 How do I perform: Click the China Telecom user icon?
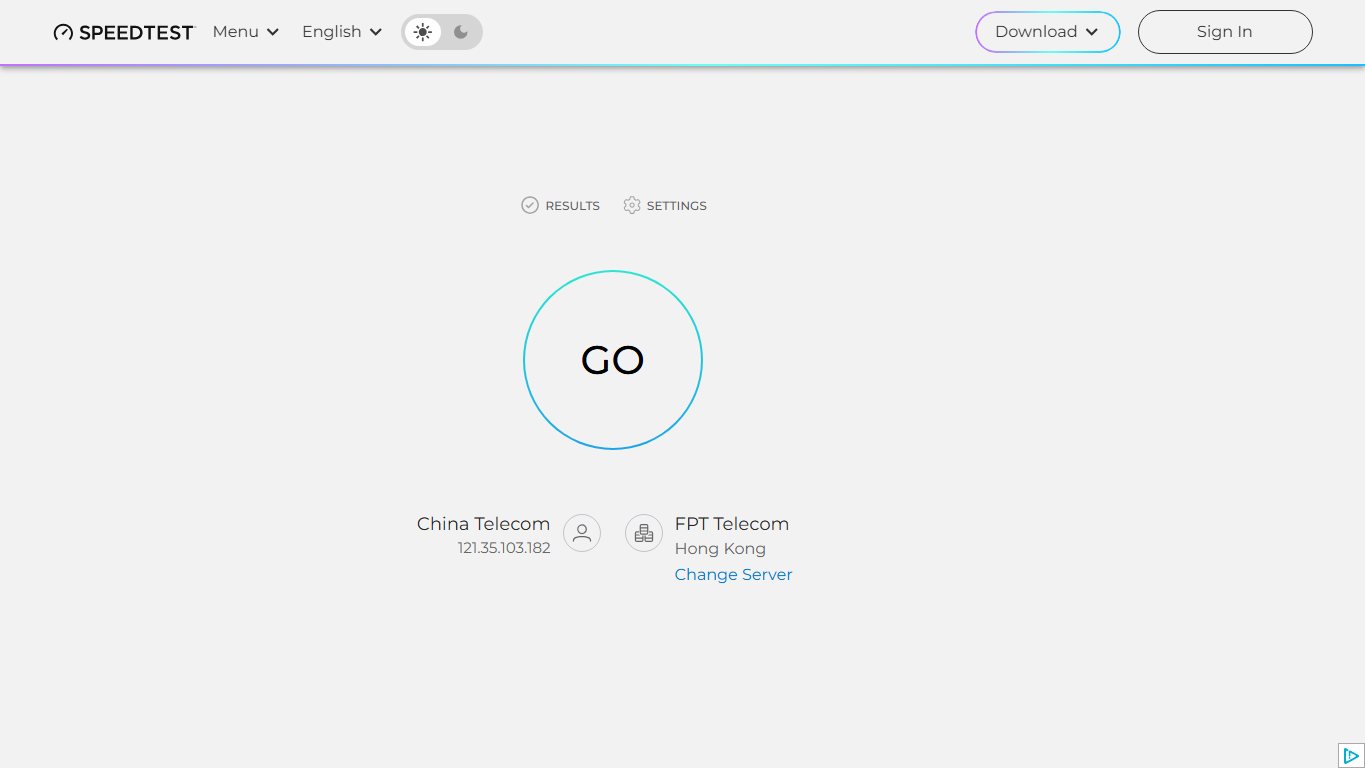click(582, 533)
